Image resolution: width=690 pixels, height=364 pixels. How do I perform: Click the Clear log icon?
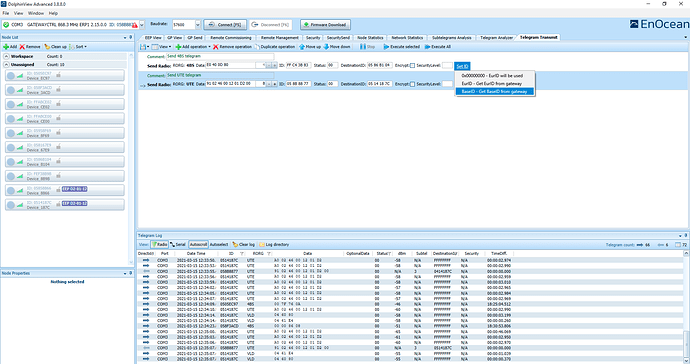(x=235, y=244)
